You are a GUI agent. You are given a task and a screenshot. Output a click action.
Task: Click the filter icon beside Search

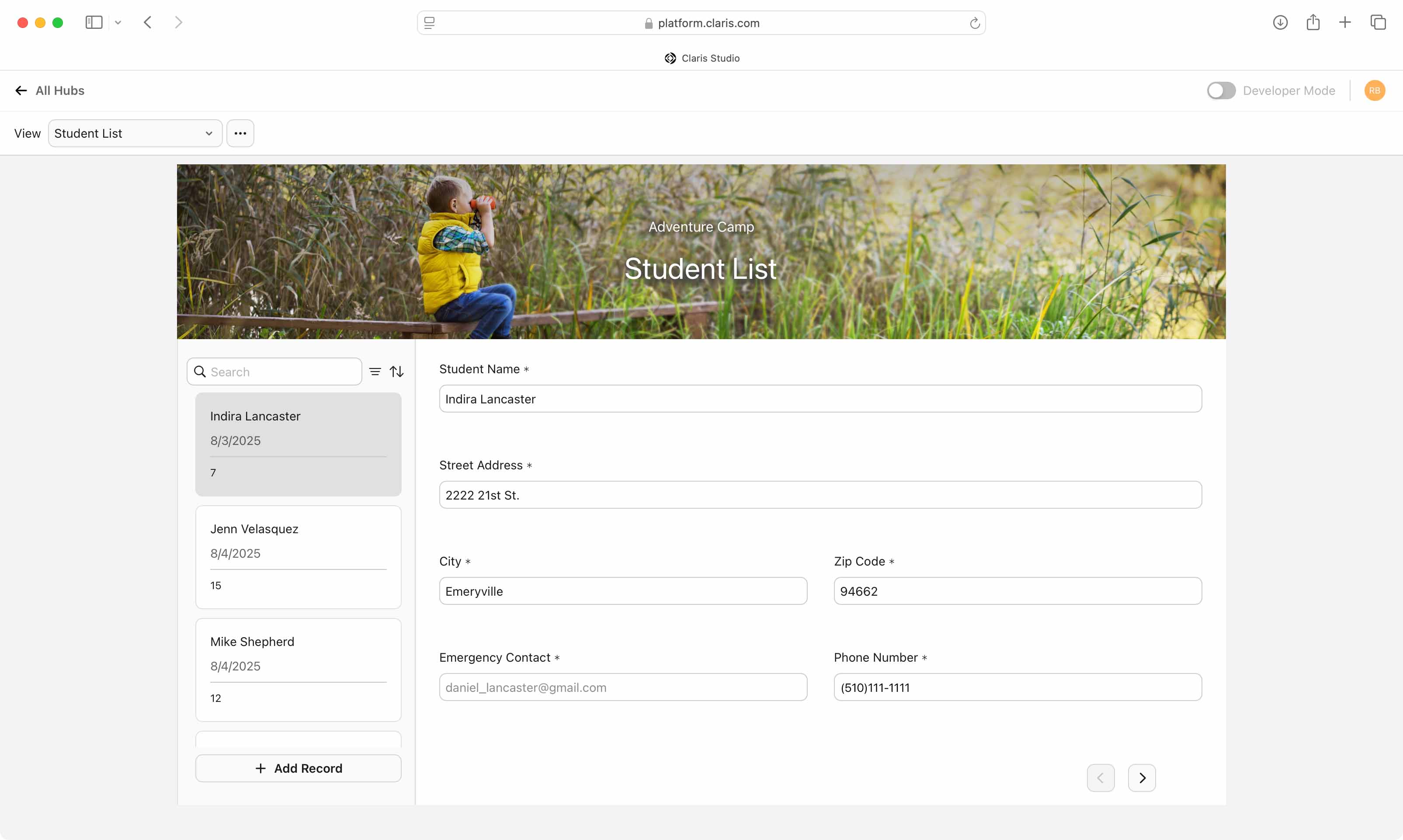tap(375, 372)
